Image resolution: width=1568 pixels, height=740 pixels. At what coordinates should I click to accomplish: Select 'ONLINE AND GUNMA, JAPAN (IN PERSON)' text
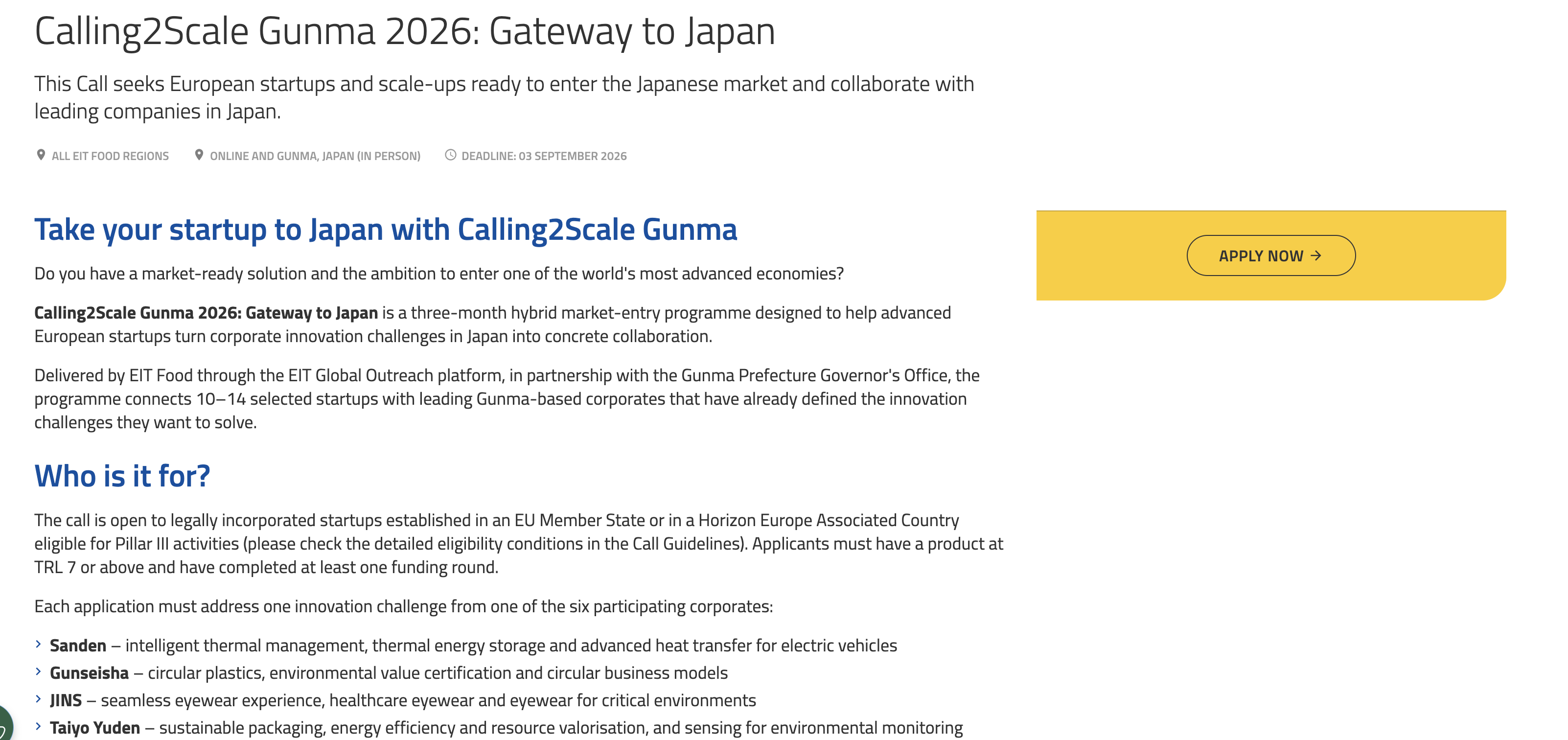pyautogui.click(x=315, y=157)
